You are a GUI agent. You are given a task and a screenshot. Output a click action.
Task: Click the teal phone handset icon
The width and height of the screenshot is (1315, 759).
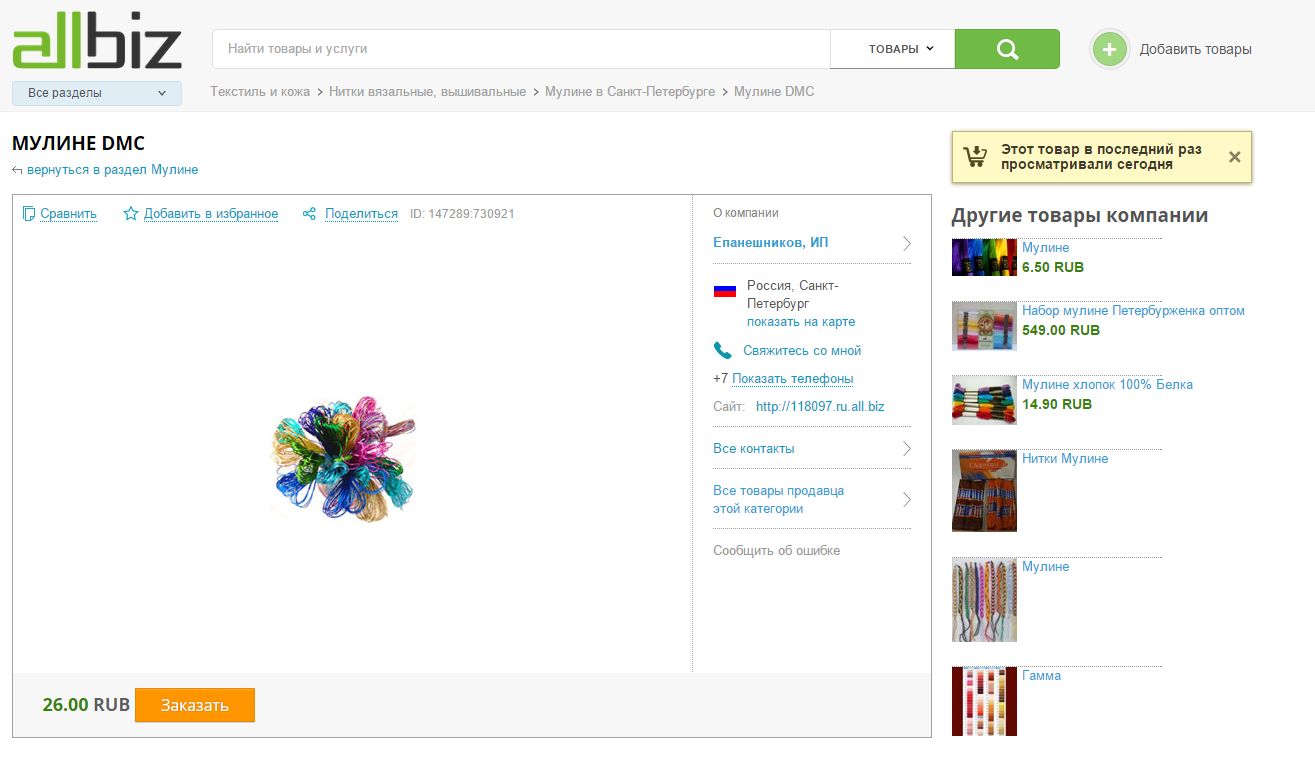722,350
